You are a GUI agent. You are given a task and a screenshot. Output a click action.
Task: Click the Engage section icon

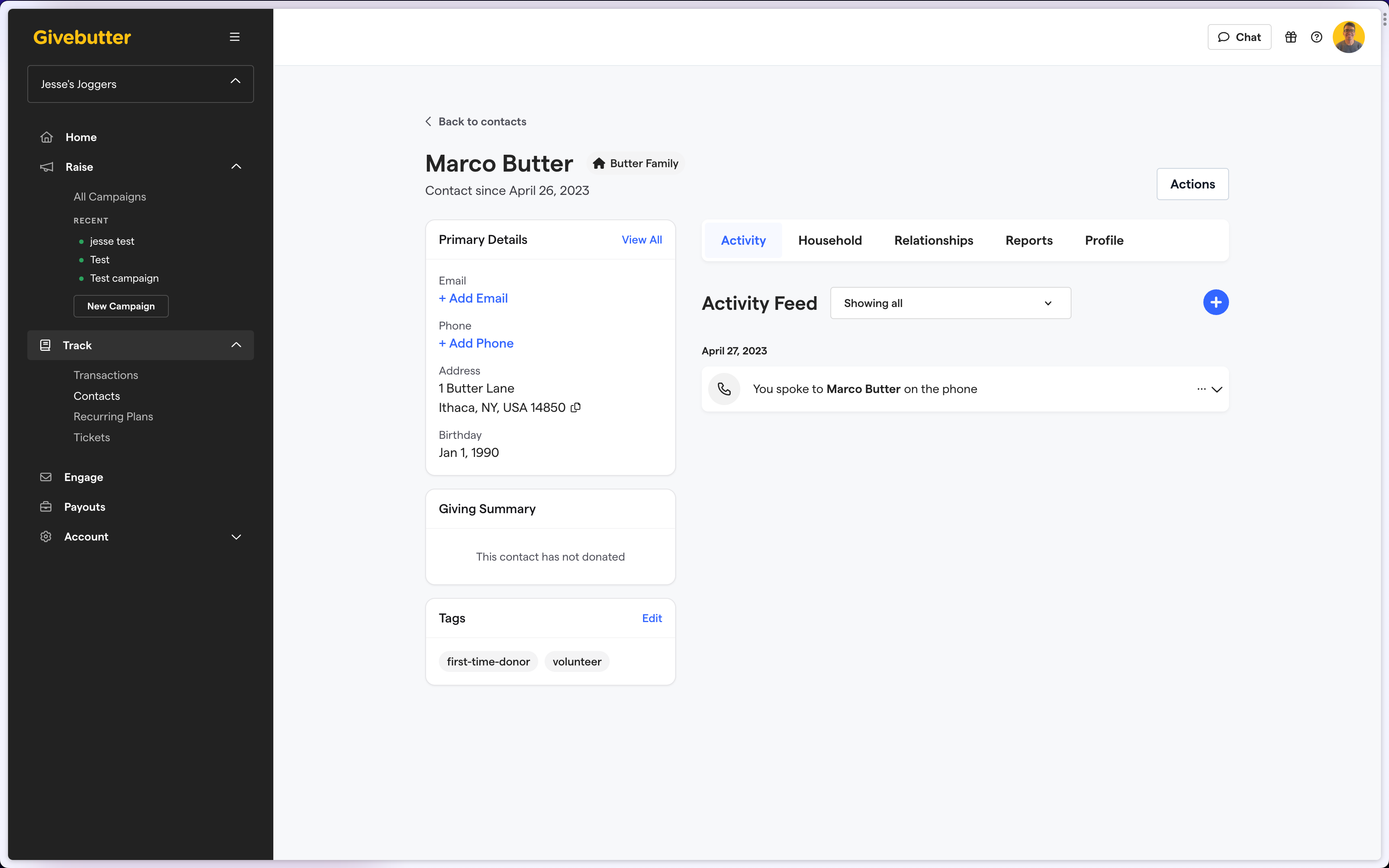pyautogui.click(x=46, y=477)
